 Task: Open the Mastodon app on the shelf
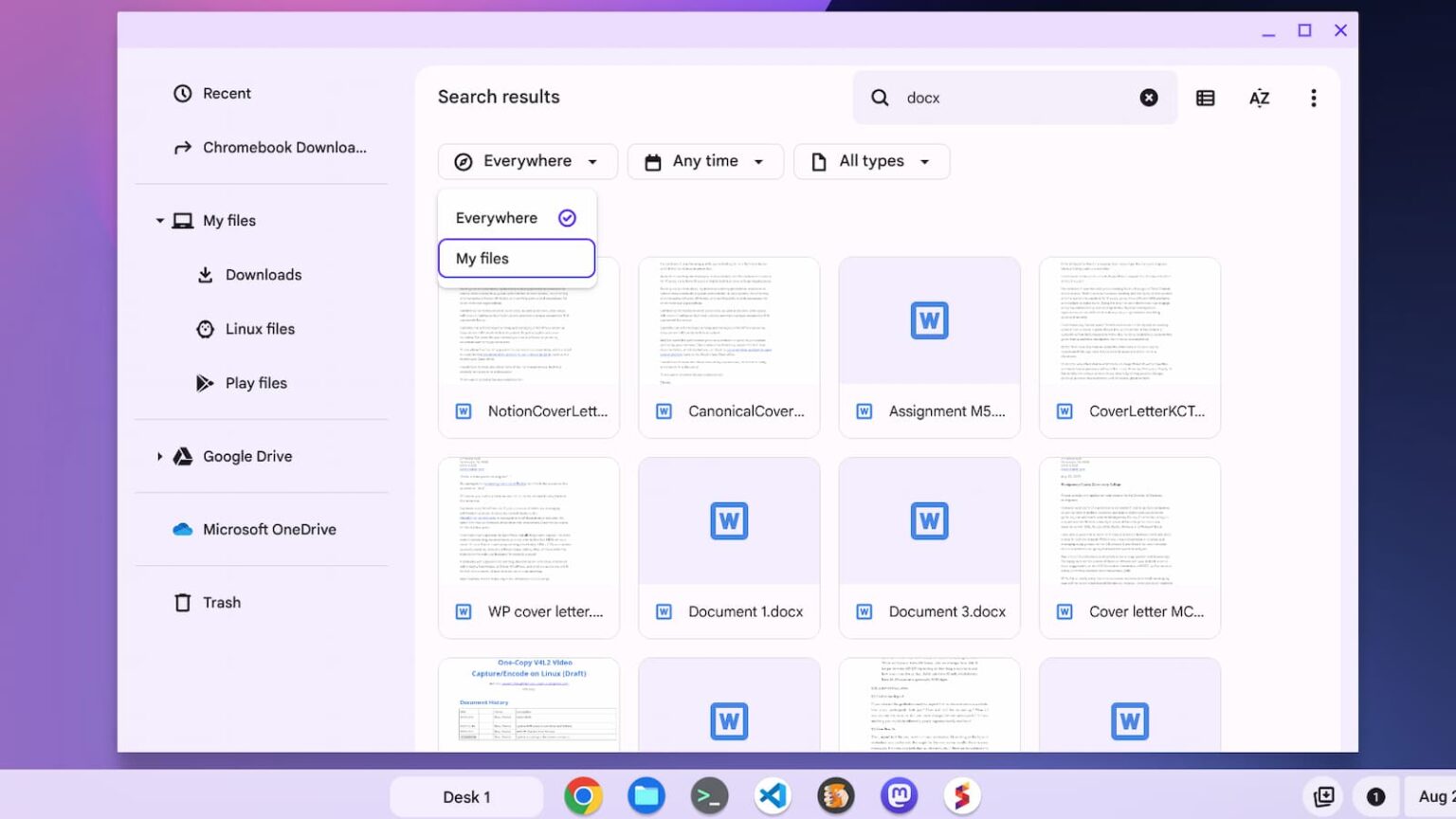click(x=899, y=796)
